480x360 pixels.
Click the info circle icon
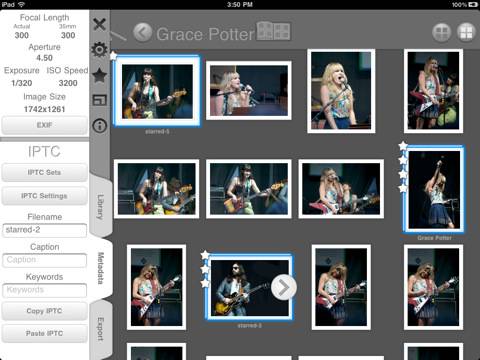click(x=100, y=126)
